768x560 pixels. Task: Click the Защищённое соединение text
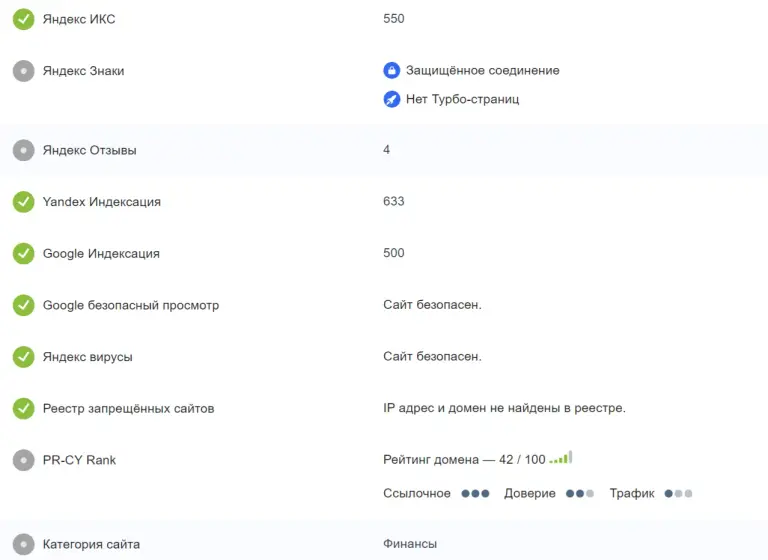(482, 71)
